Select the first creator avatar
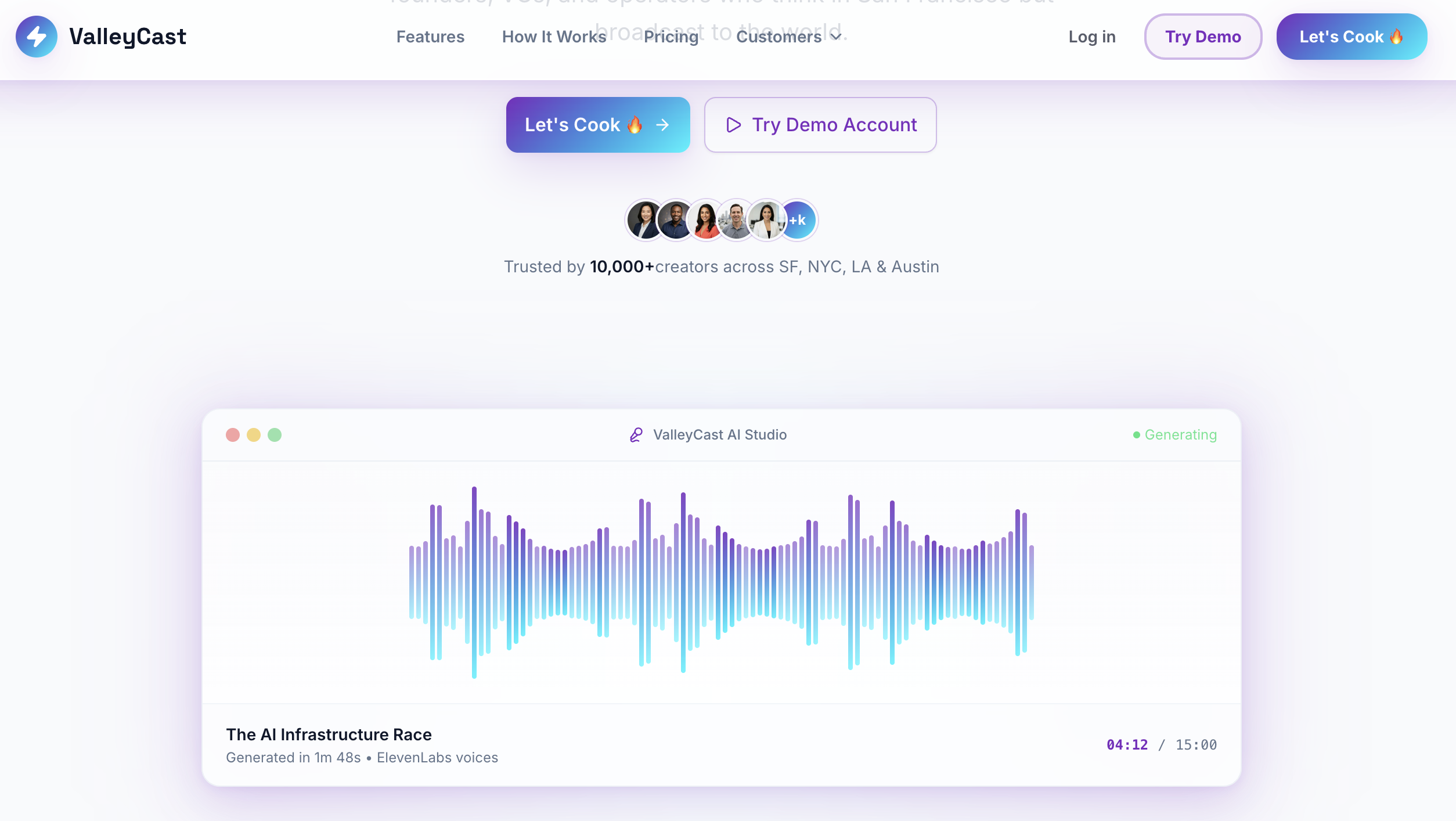 (645, 220)
